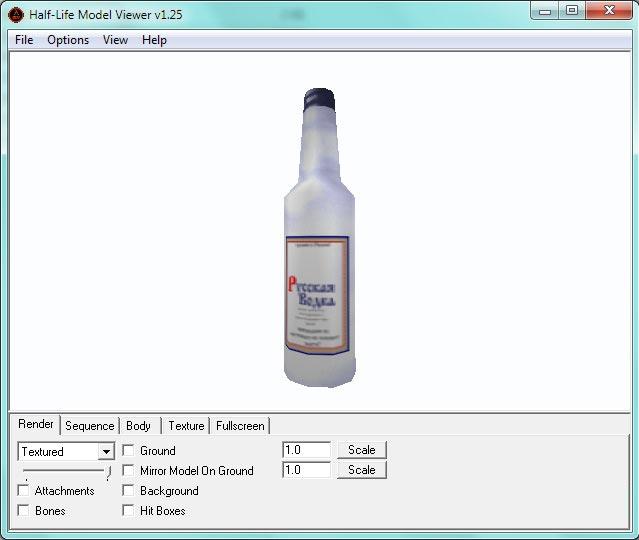Switch to the Sequence tab
This screenshot has width=639, height=540.
[90, 426]
